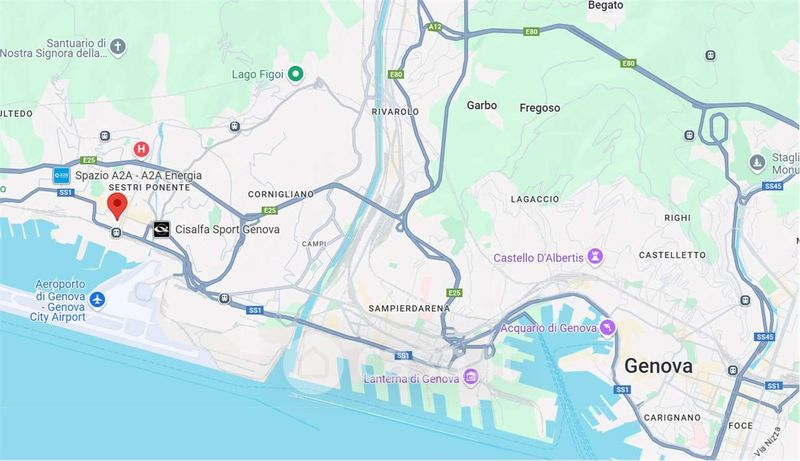
Task: Open the Cisalfa Sport Genova store icon
Action: (161, 229)
